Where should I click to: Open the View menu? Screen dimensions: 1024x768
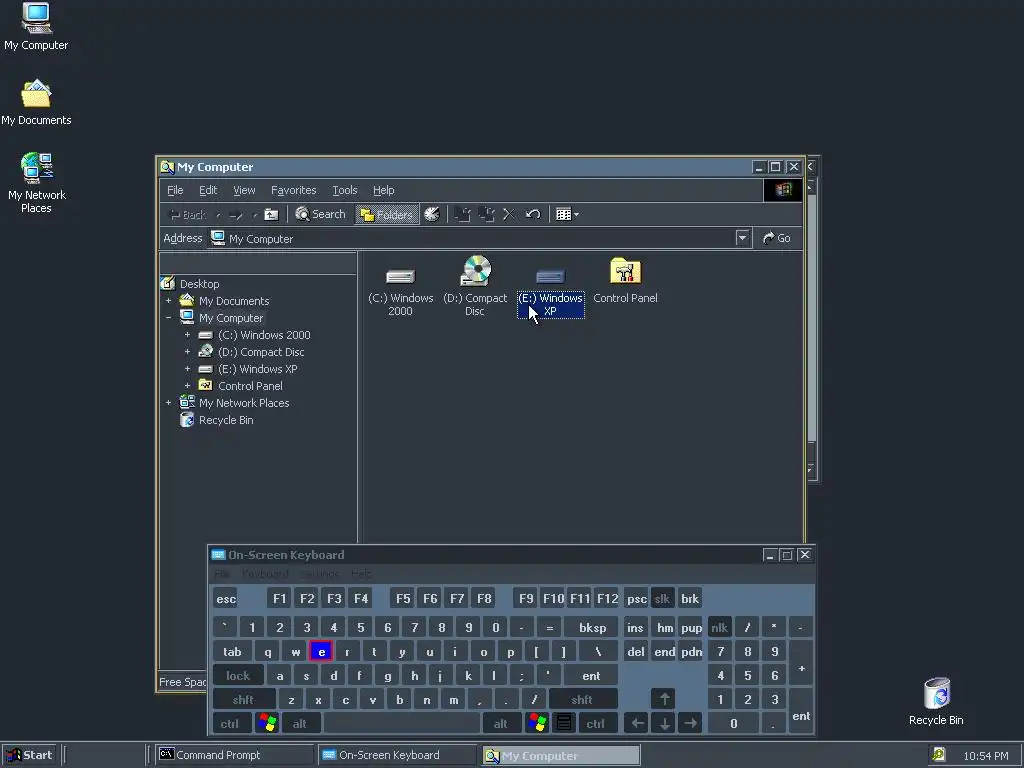(244, 190)
